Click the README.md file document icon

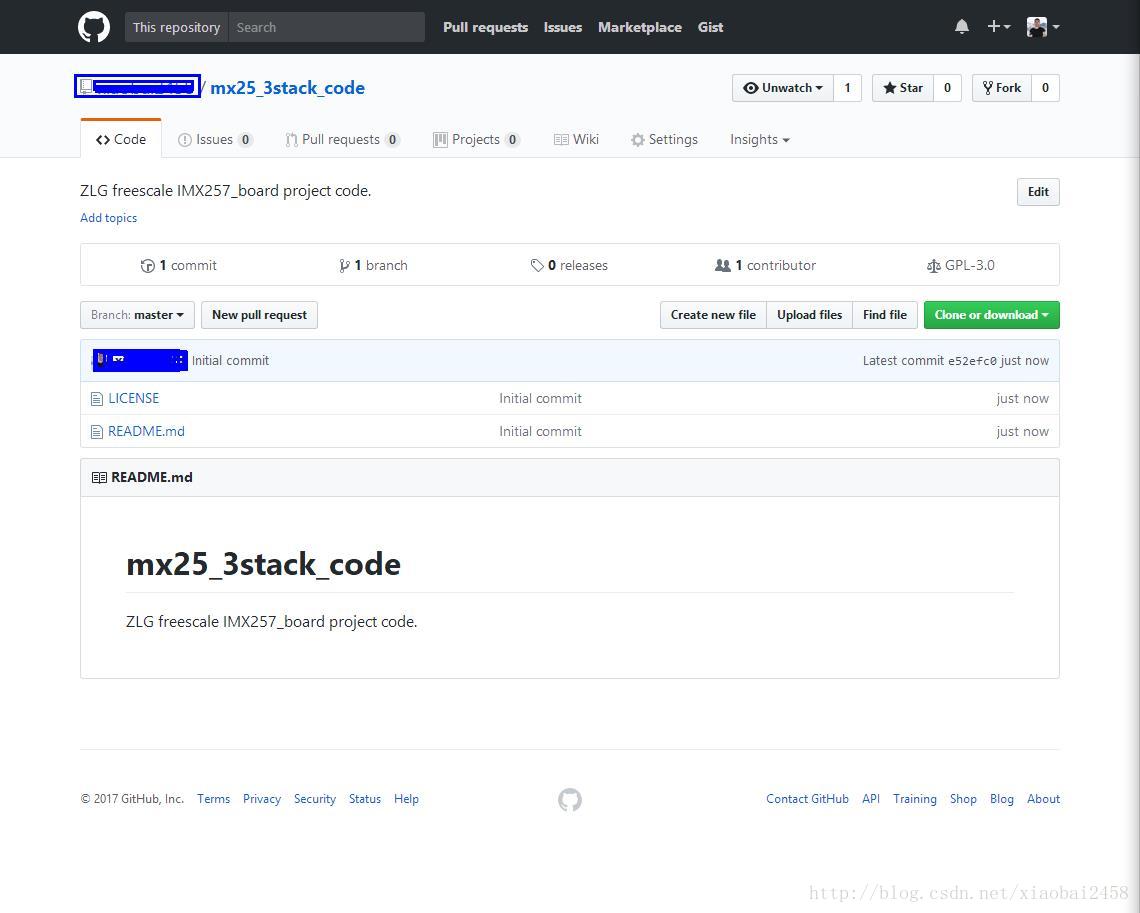coord(97,432)
